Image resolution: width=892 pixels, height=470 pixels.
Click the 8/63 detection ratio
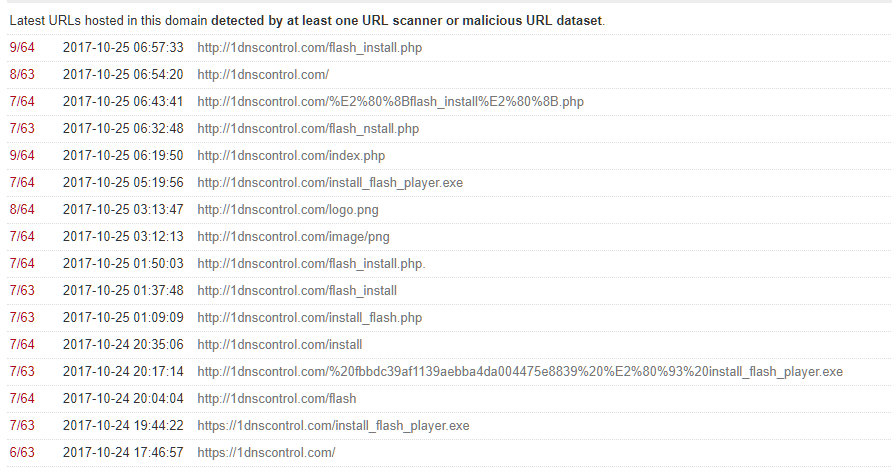21,74
